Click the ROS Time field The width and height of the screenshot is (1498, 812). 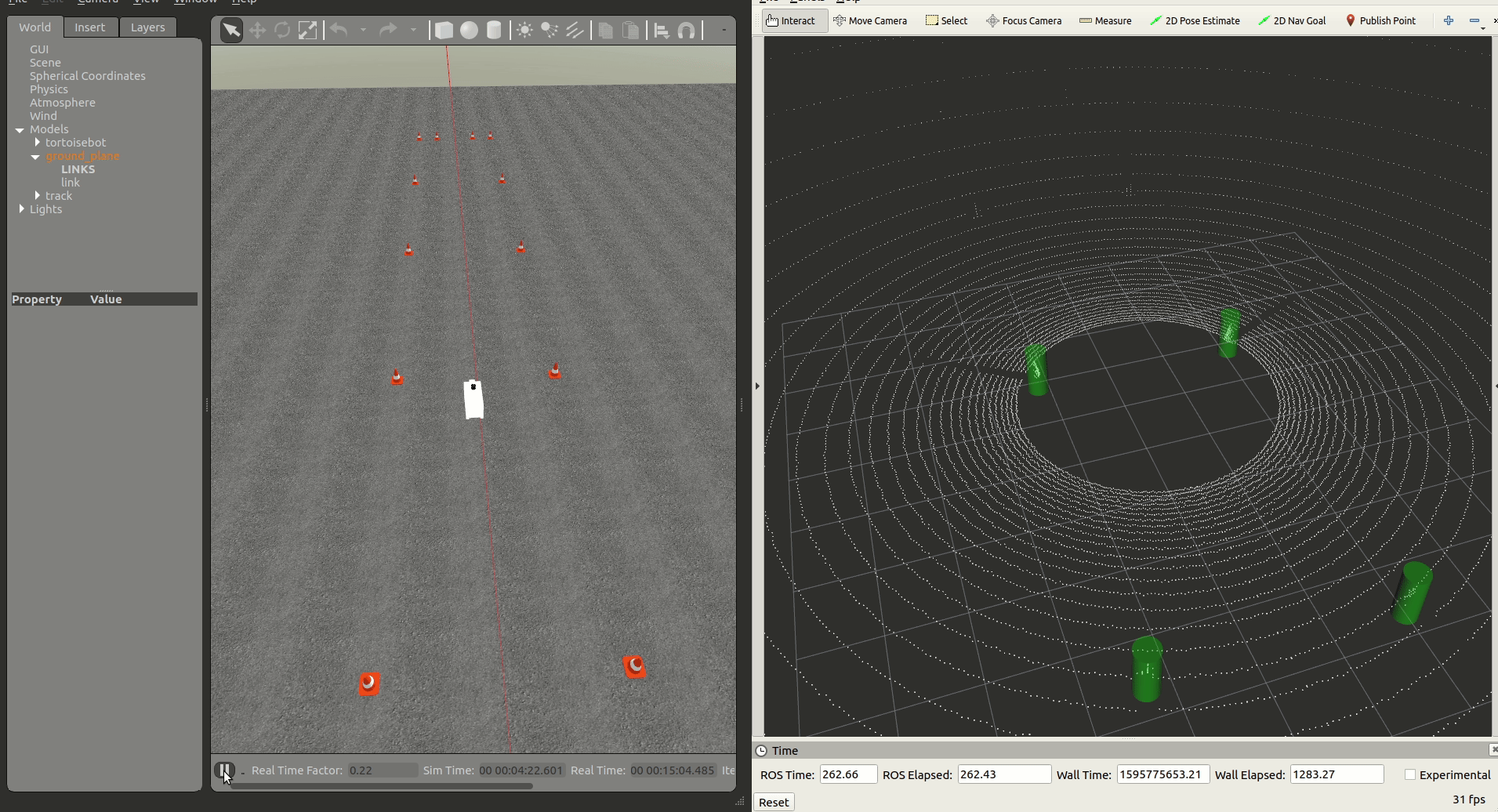coord(847,774)
